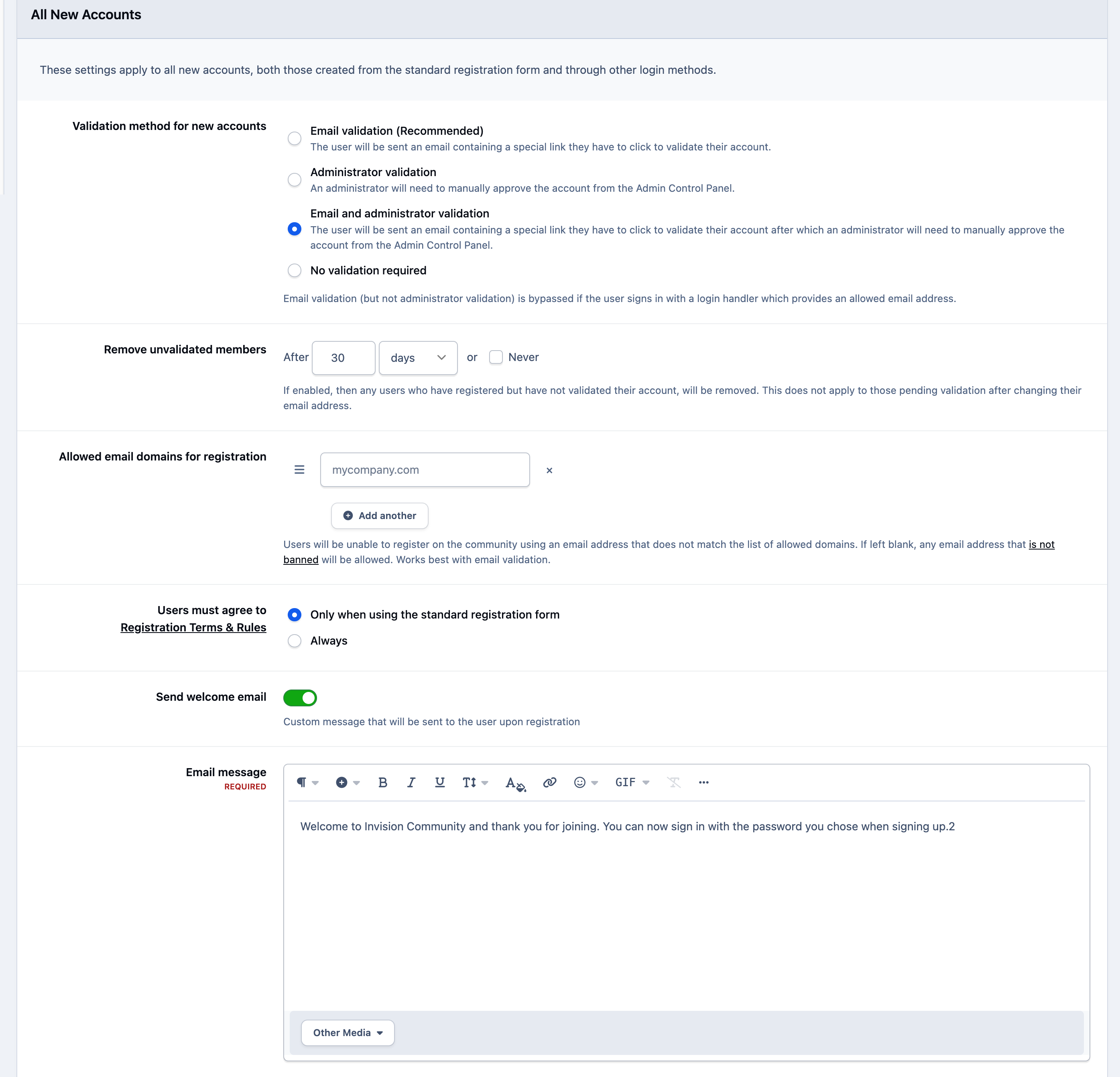Select the Always radio option
This screenshot has width=1120, height=1077.
coord(294,641)
